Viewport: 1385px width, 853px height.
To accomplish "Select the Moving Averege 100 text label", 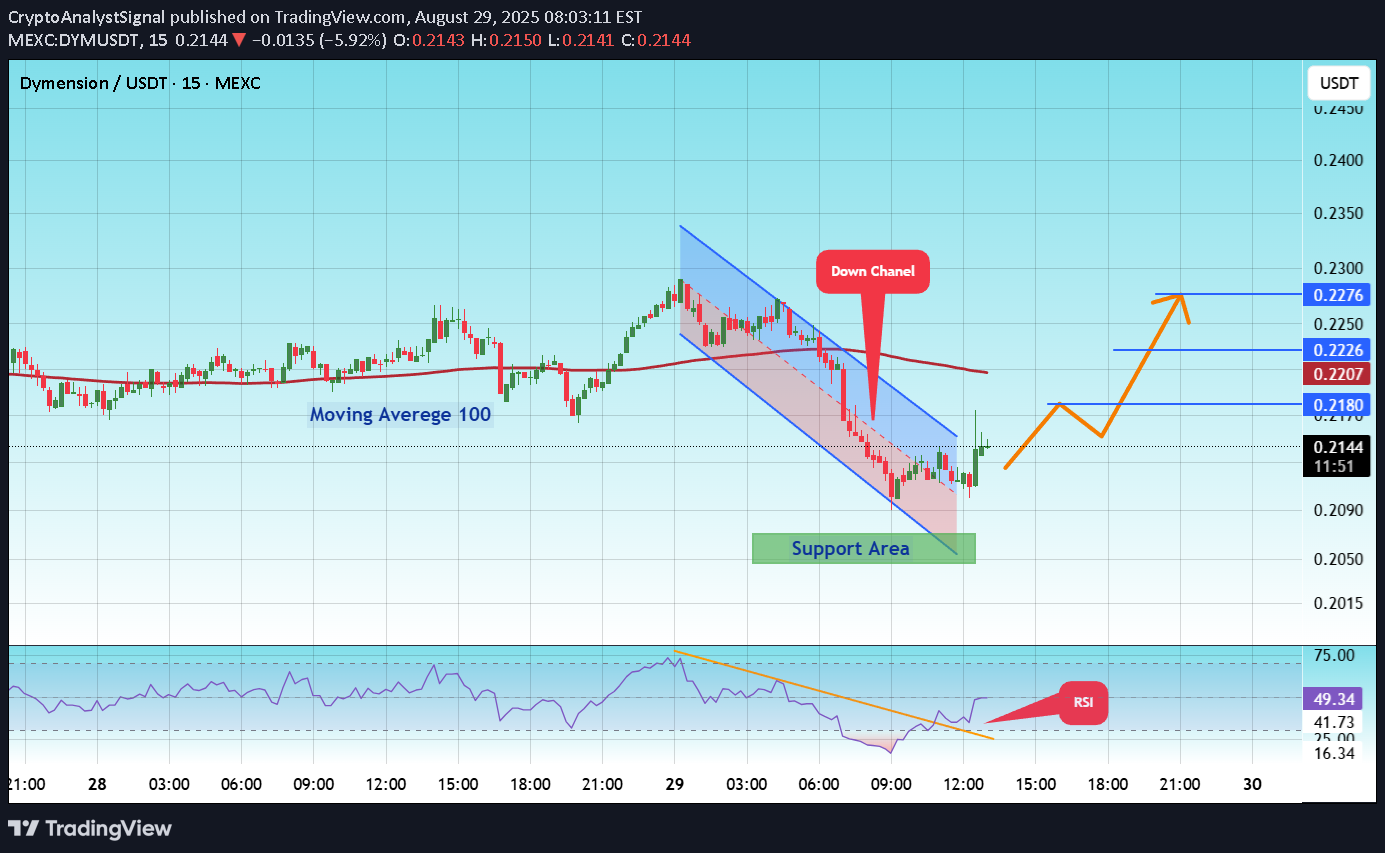I will 400,414.
